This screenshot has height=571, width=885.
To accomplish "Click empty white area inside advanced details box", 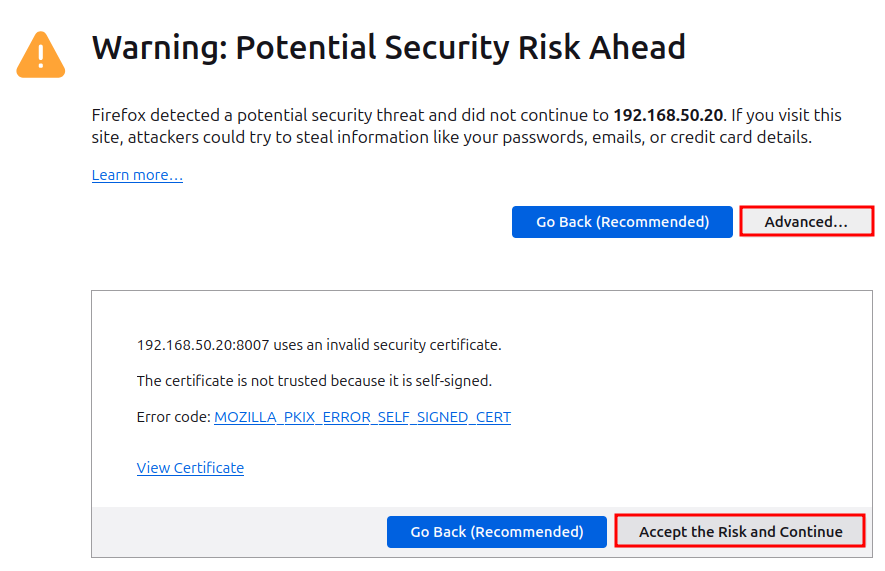I will [677, 395].
